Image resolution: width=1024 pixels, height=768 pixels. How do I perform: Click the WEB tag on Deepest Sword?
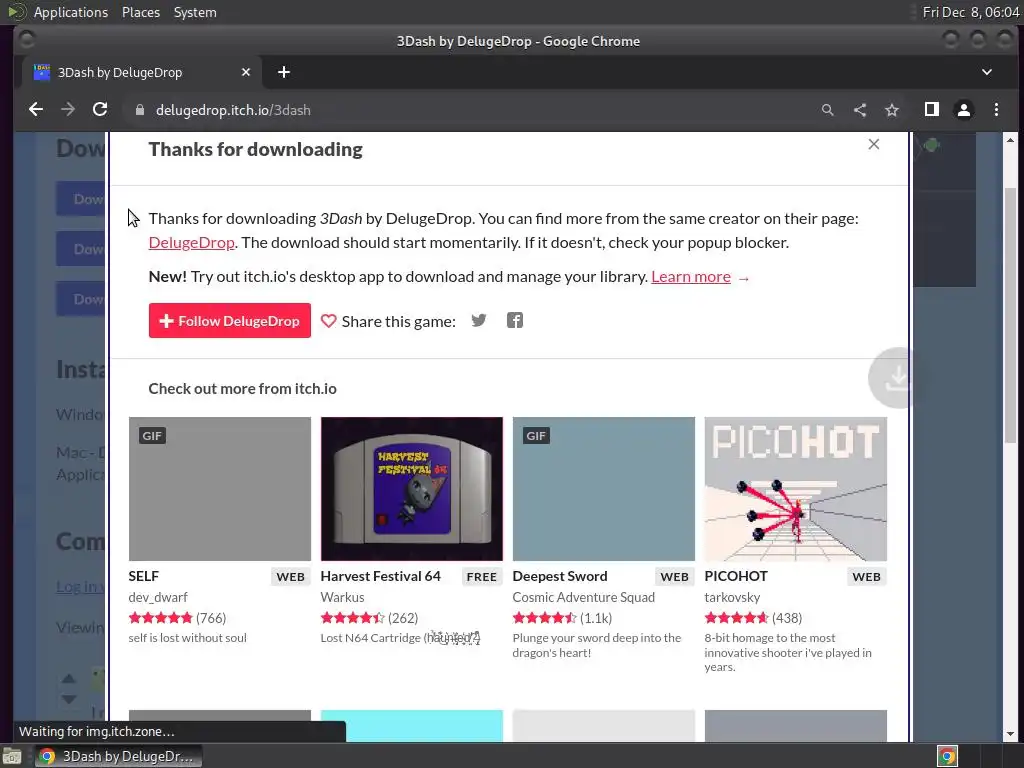(675, 577)
